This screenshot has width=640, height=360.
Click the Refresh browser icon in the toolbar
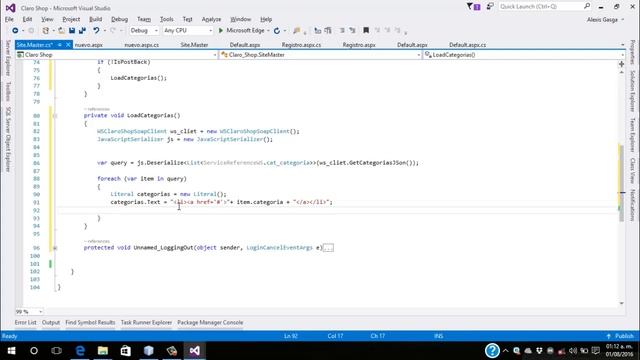[277, 31]
